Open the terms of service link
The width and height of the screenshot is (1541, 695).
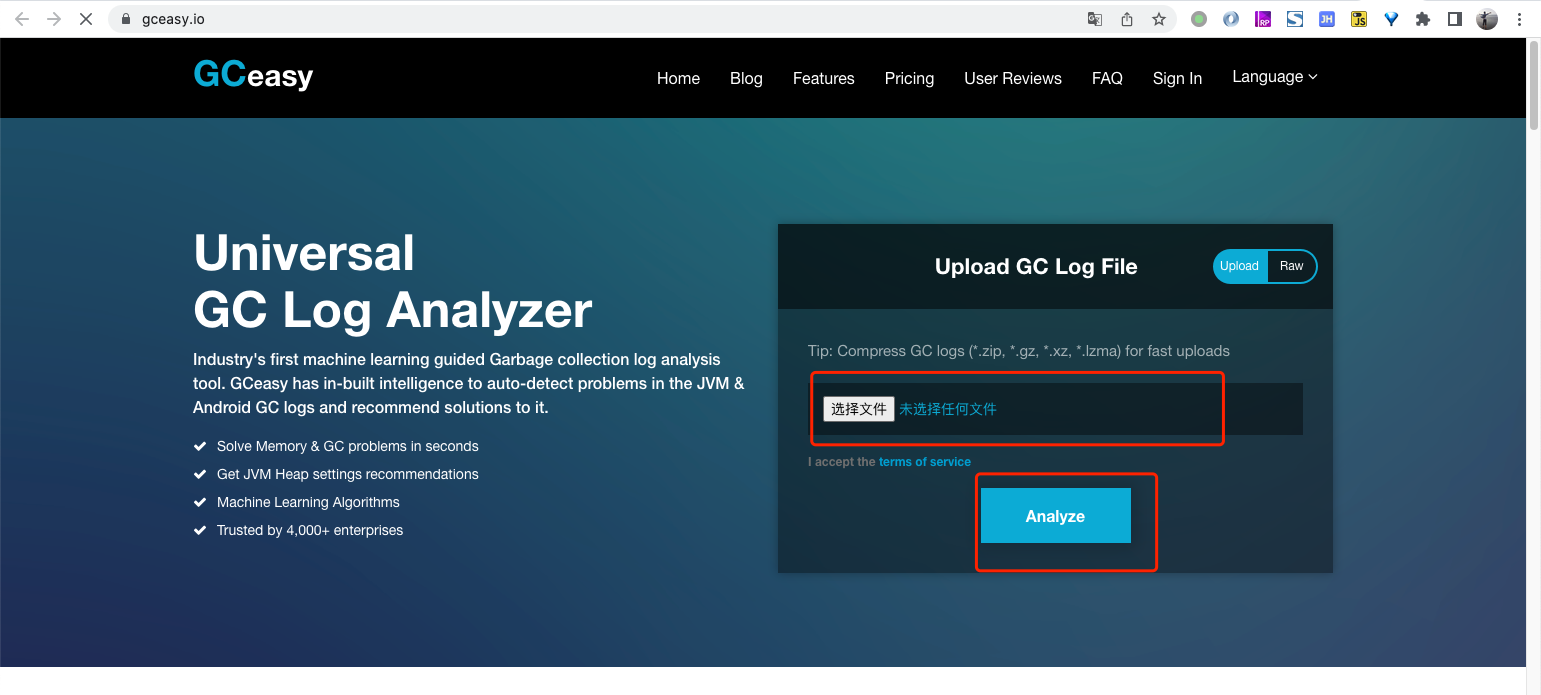pyautogui.click(x=925, y=462)
